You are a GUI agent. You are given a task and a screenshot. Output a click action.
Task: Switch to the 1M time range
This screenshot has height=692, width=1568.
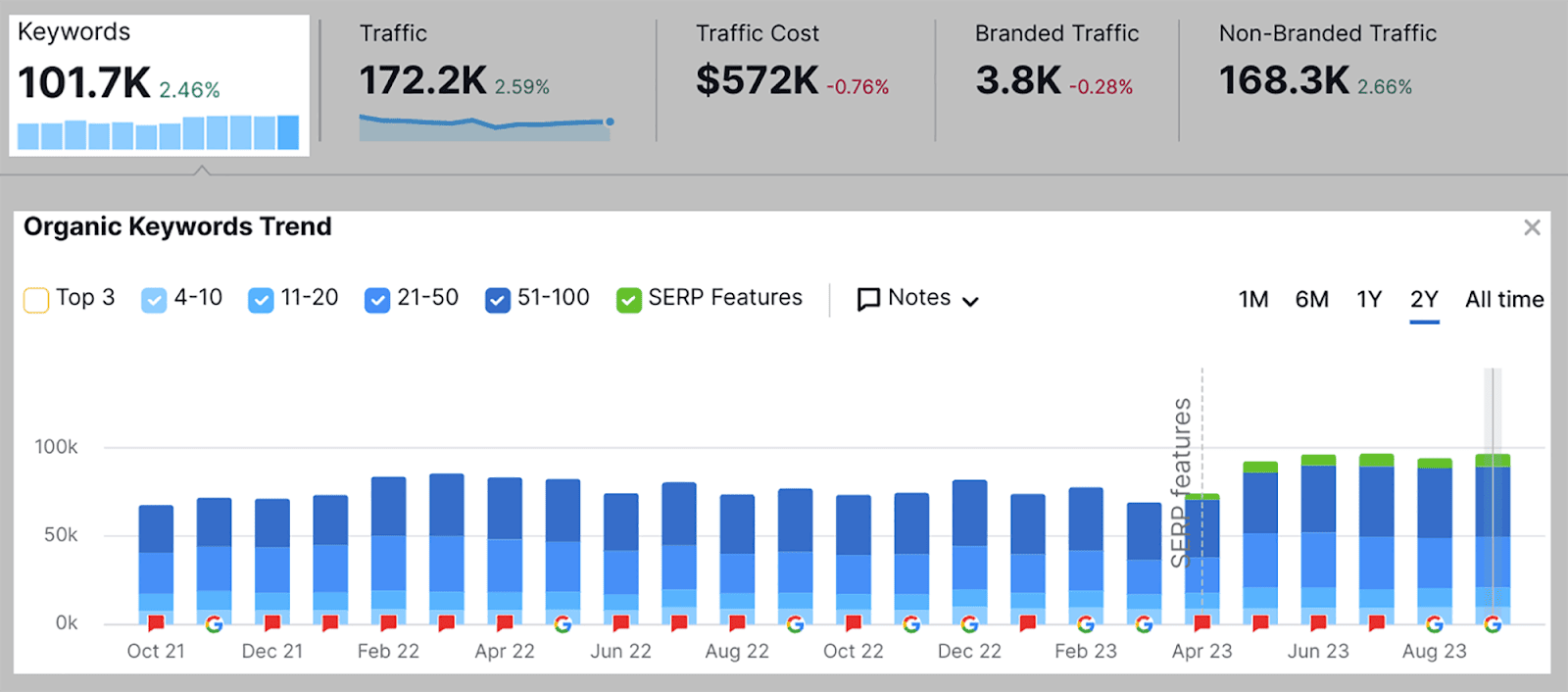tap(1252, 299)
